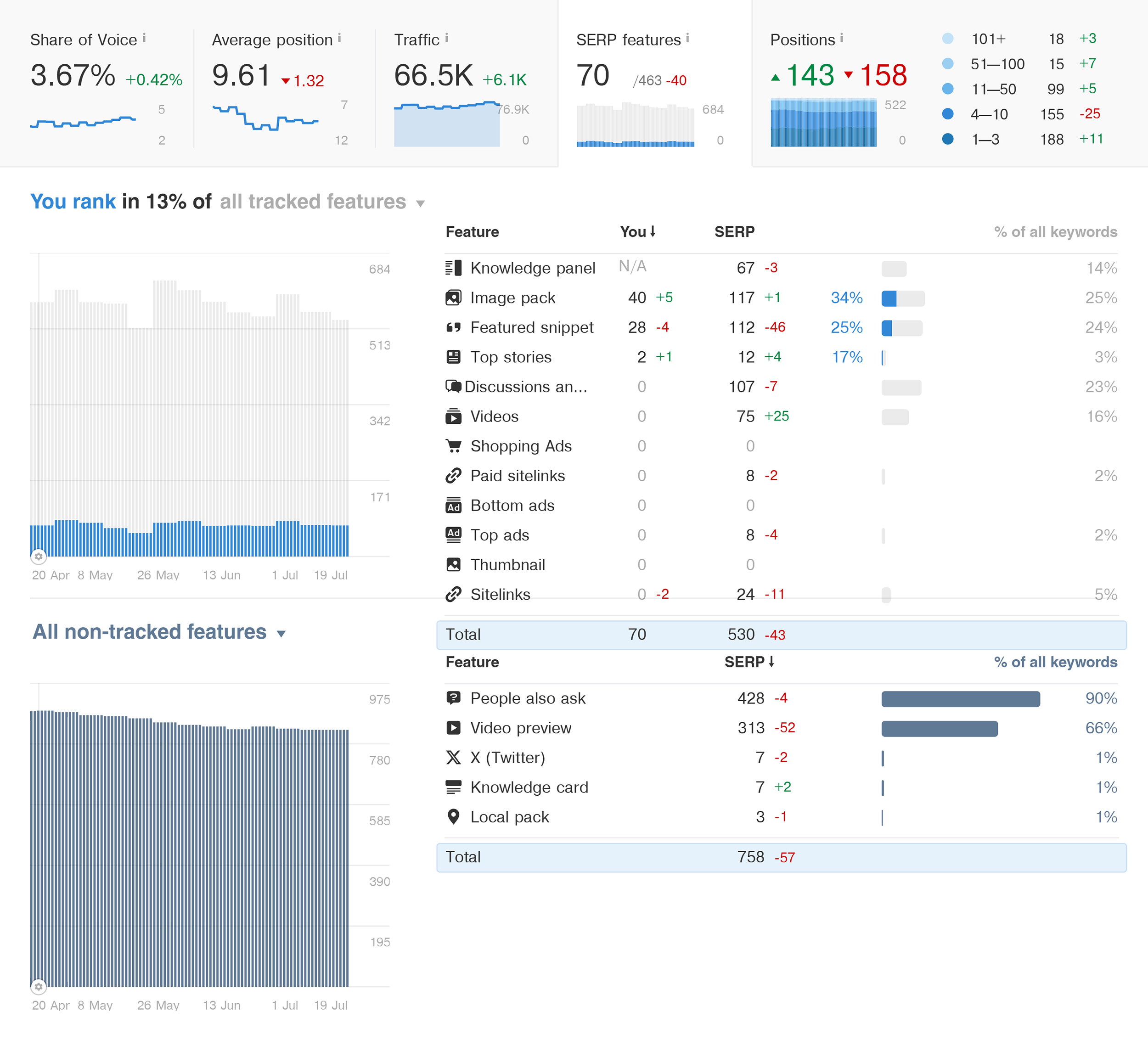Click the People also ask icon

454,698
